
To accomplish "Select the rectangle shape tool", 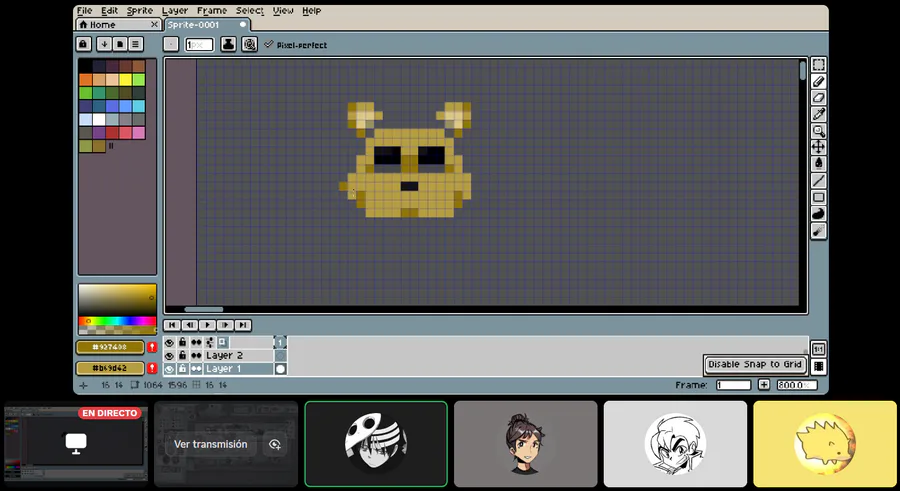I will tap(818, 197).
